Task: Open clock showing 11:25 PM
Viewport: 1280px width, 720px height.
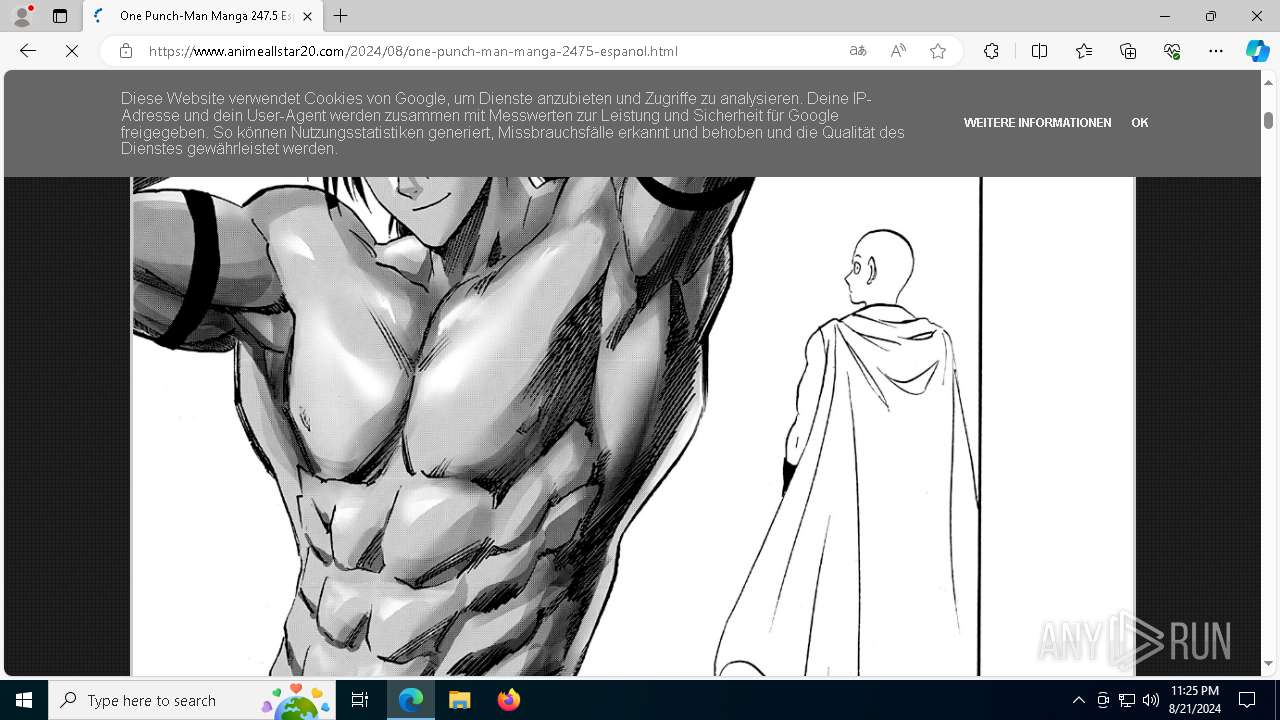Action: [1195, 700]
